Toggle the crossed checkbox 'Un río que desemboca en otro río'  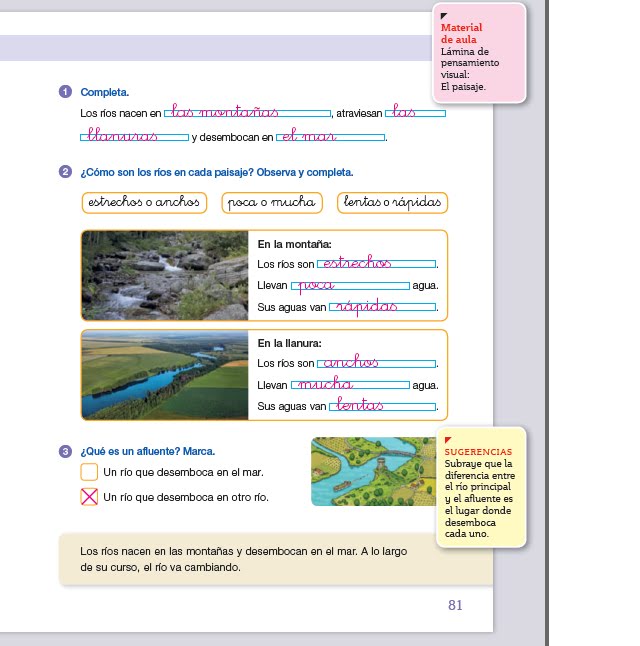tap(89, 496)
